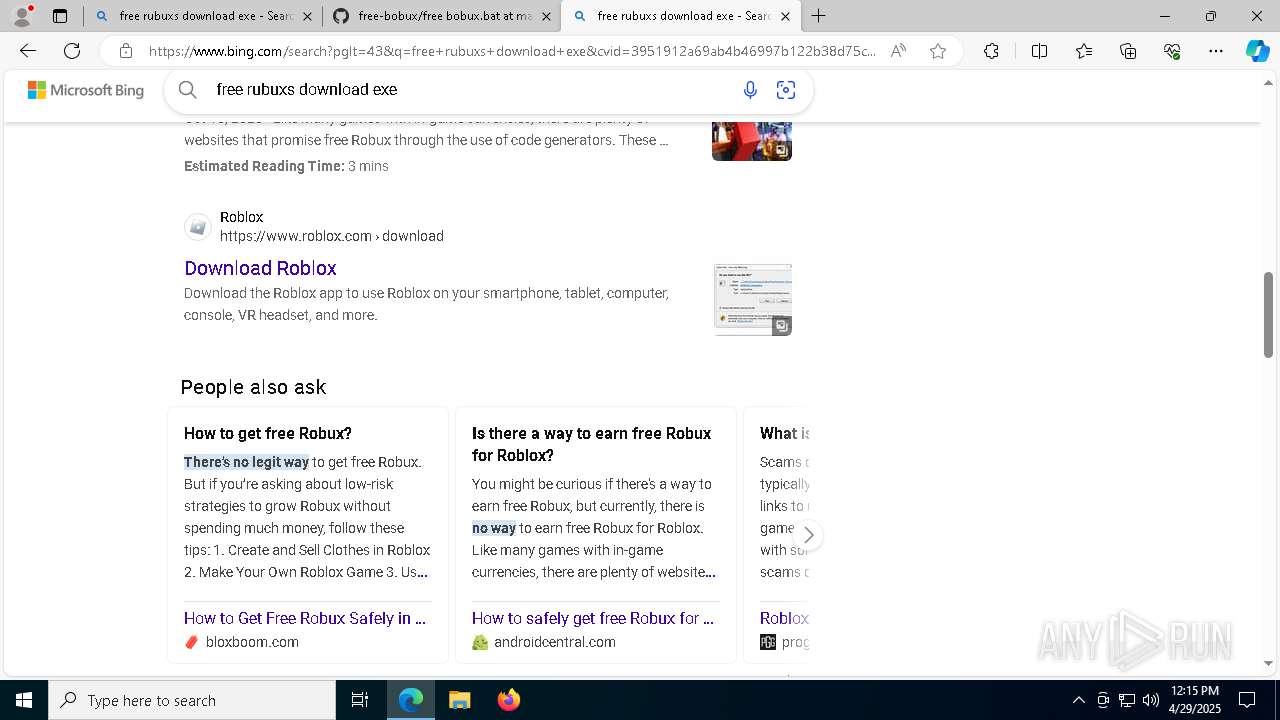The image size is (1280, 720).
Task: Go back to previous page
Action: click(x=28, y=51)
